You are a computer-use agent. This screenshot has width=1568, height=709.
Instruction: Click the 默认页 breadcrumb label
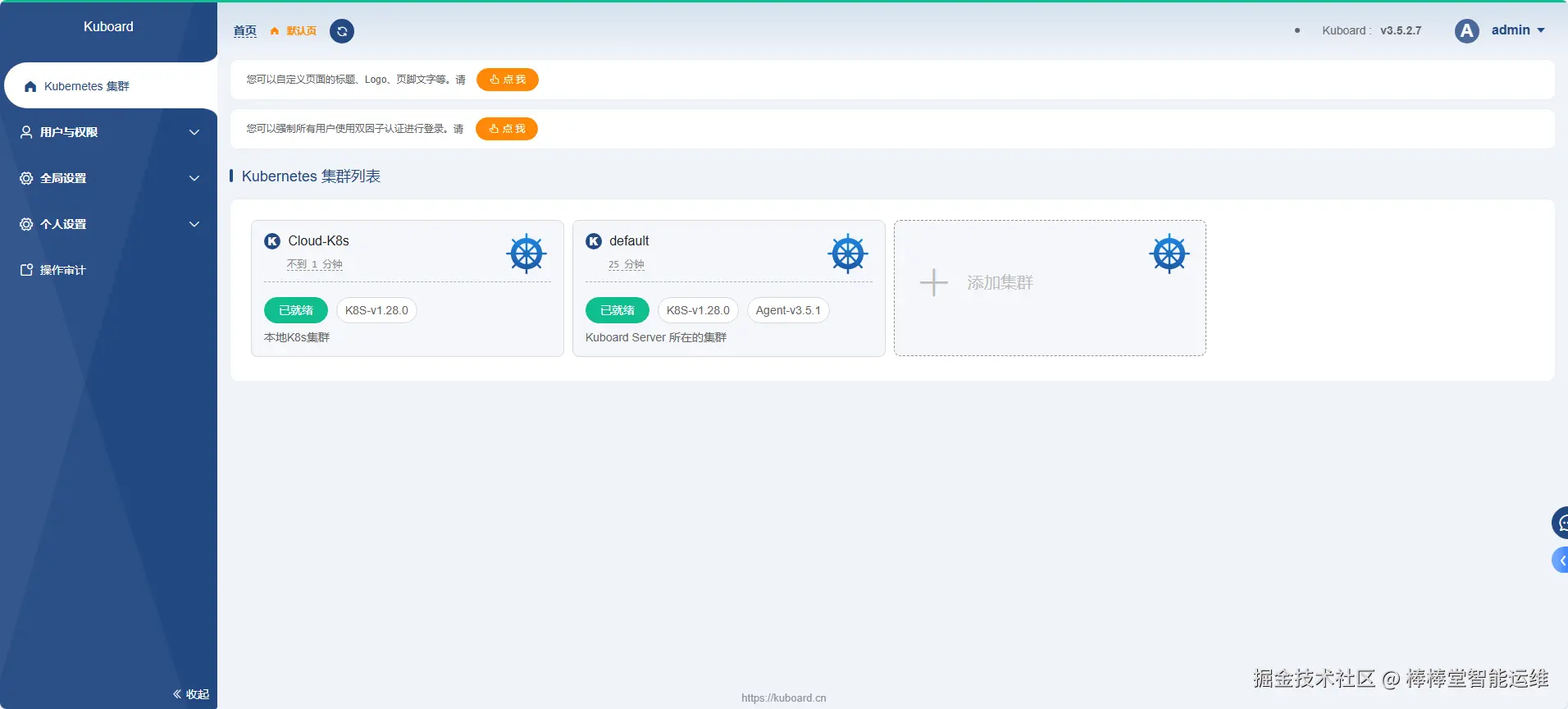pos(301,31)
